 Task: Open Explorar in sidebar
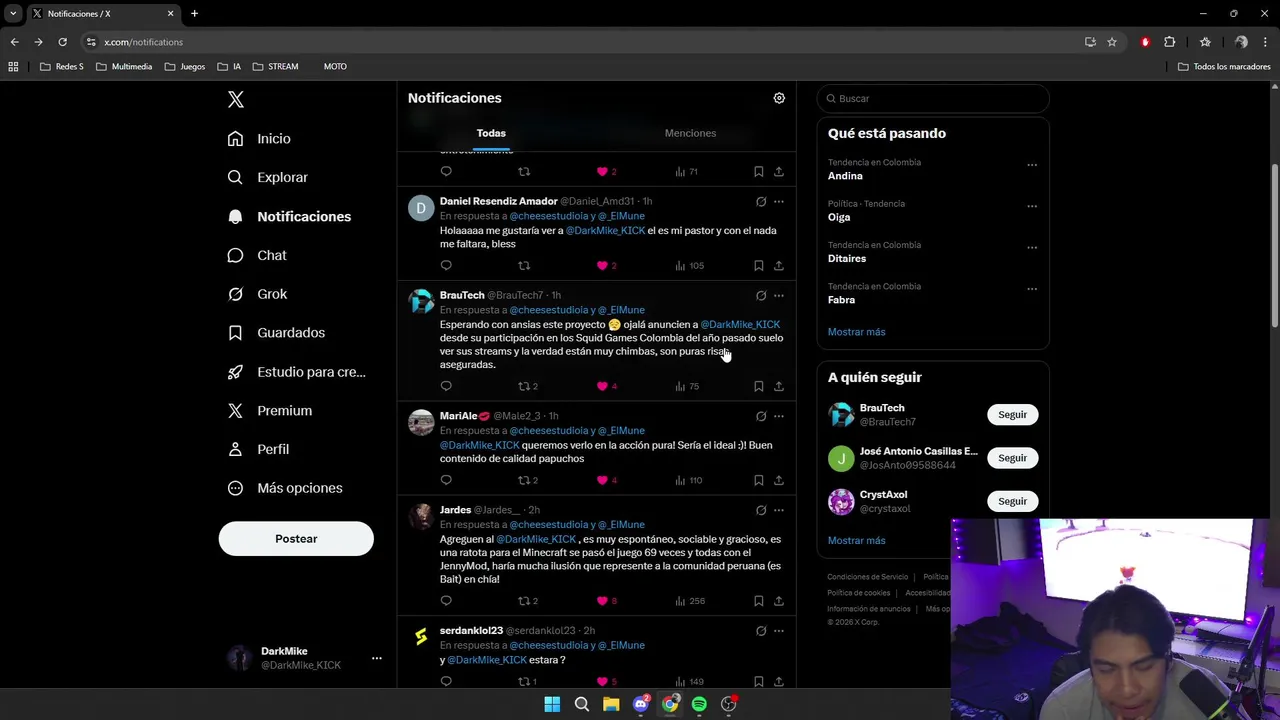tap(268, 177)
